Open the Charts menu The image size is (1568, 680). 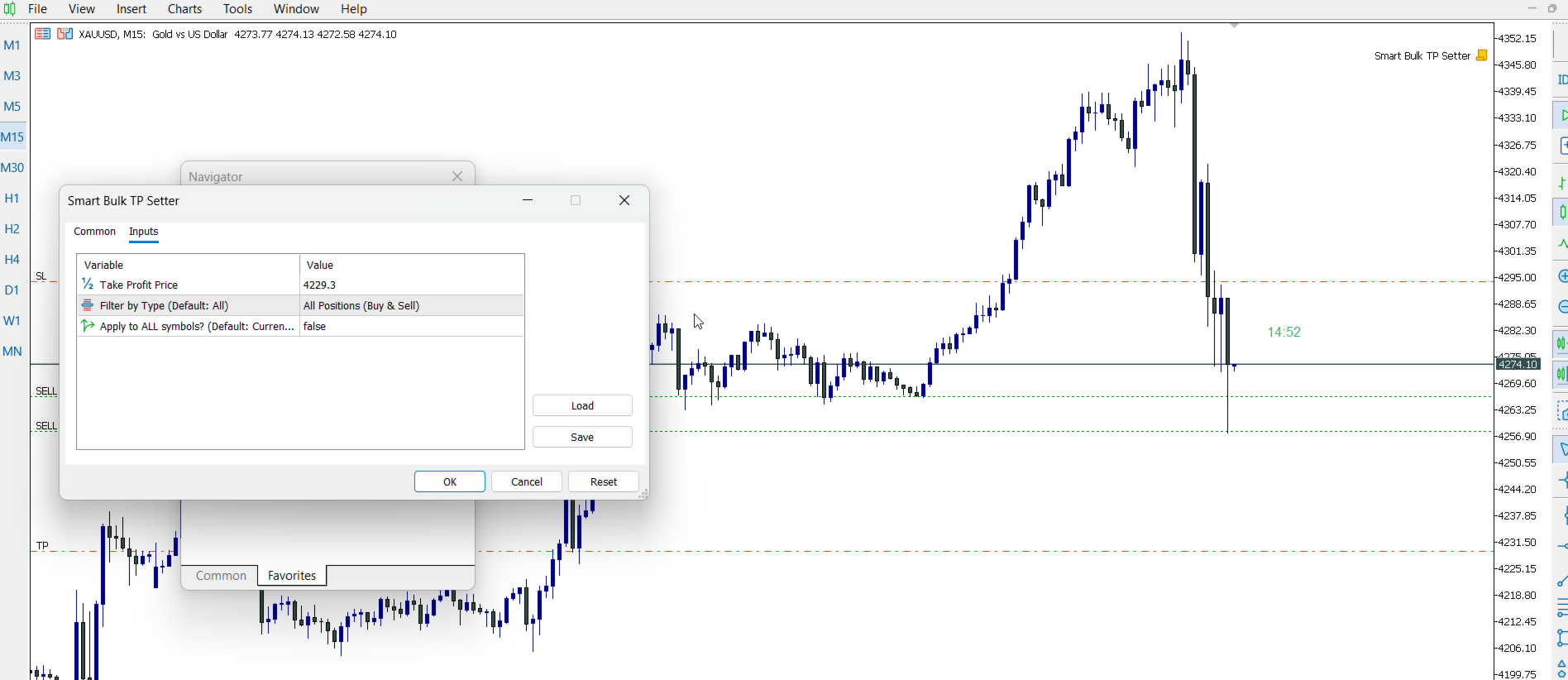184,9
